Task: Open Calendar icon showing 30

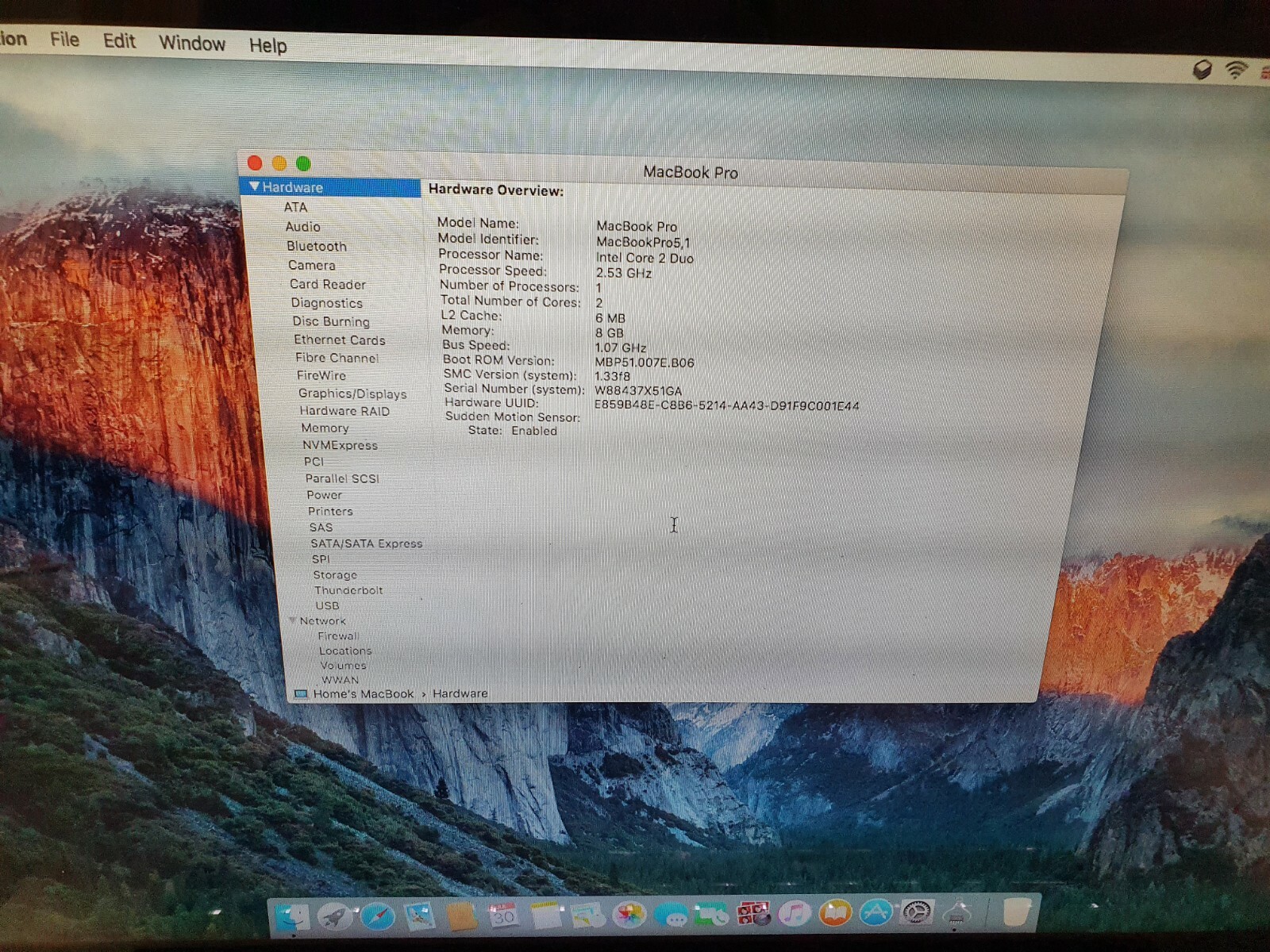Action: [x=503, y=916]
